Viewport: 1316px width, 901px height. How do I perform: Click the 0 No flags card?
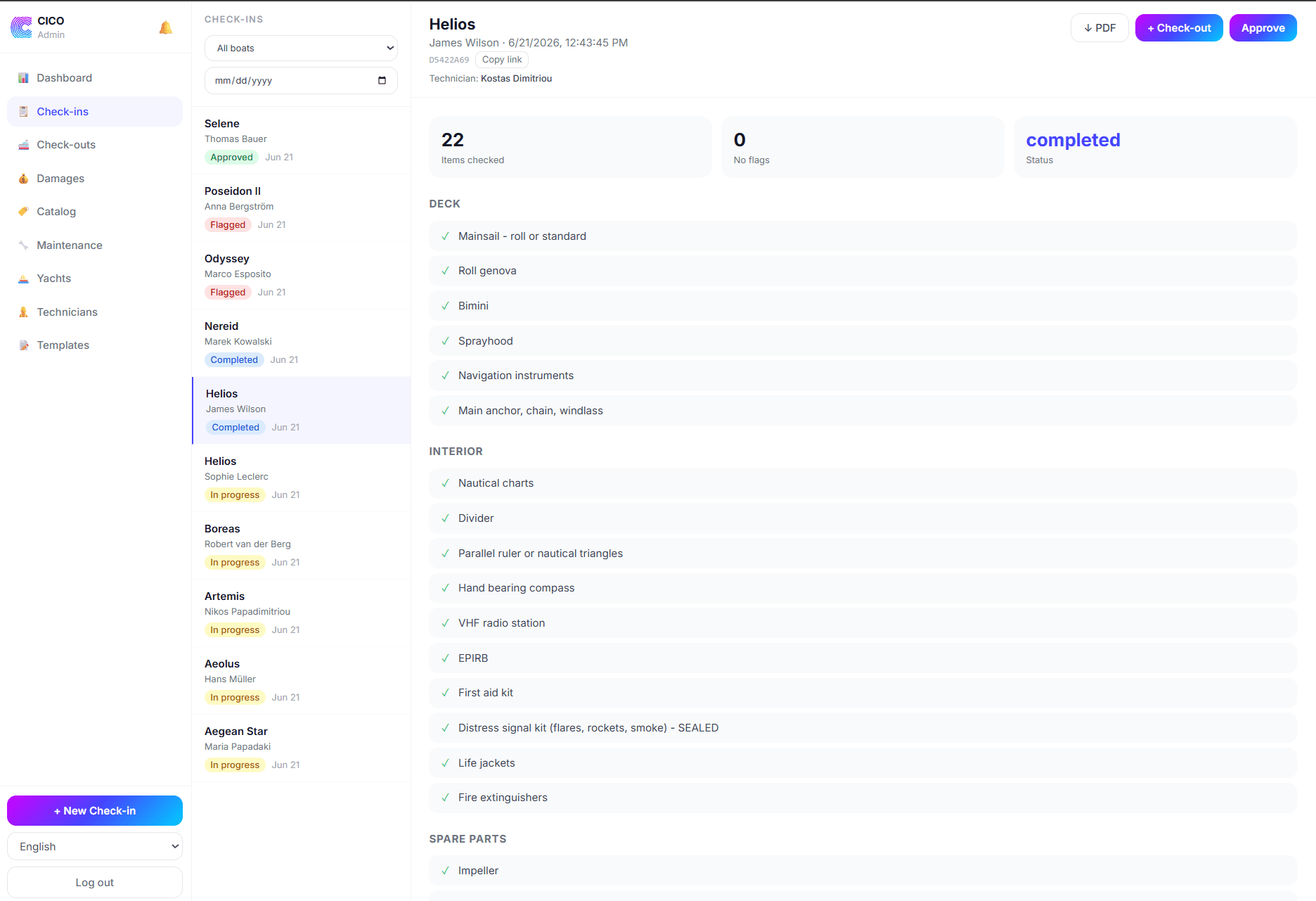coord(863,148)
